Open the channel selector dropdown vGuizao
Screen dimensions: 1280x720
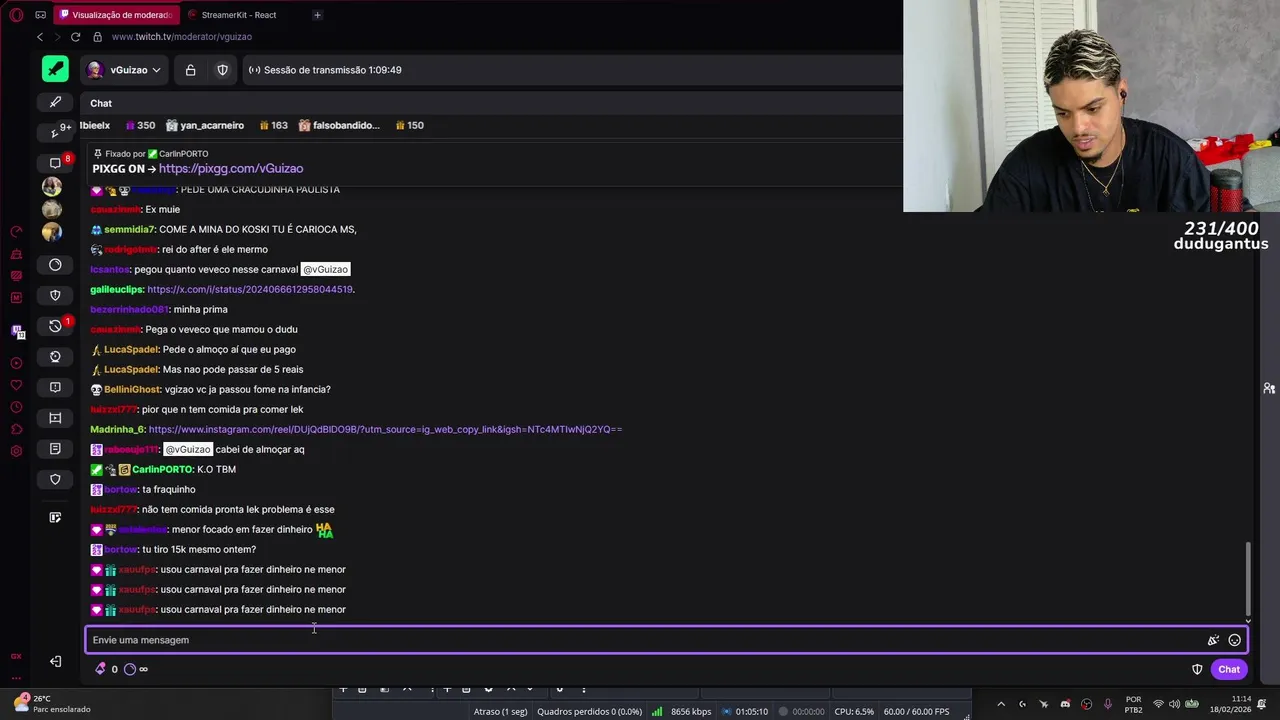tap(124, 70)
